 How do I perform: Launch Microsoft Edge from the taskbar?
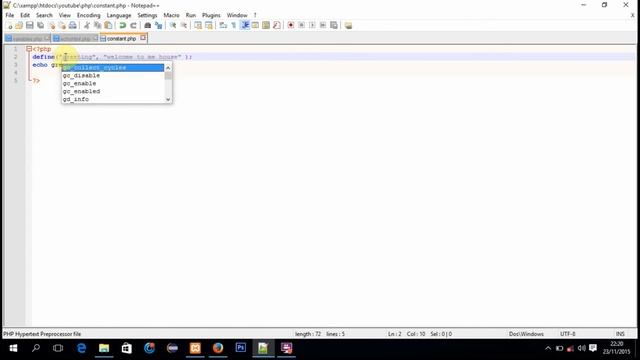(82, 348)
